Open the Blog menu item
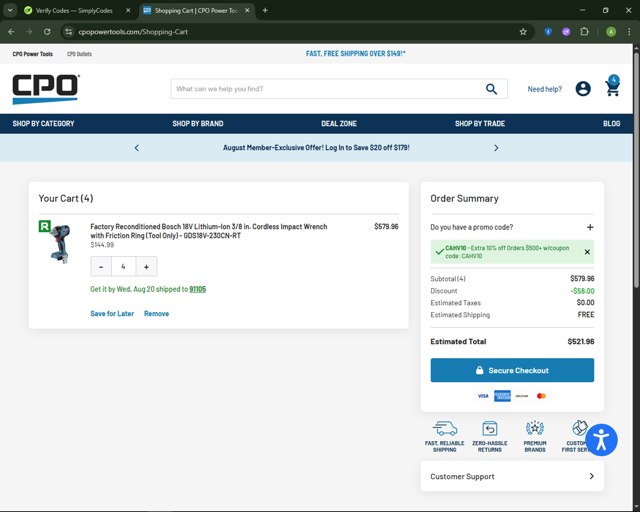 pyautogui.click(x=611, y=123)
